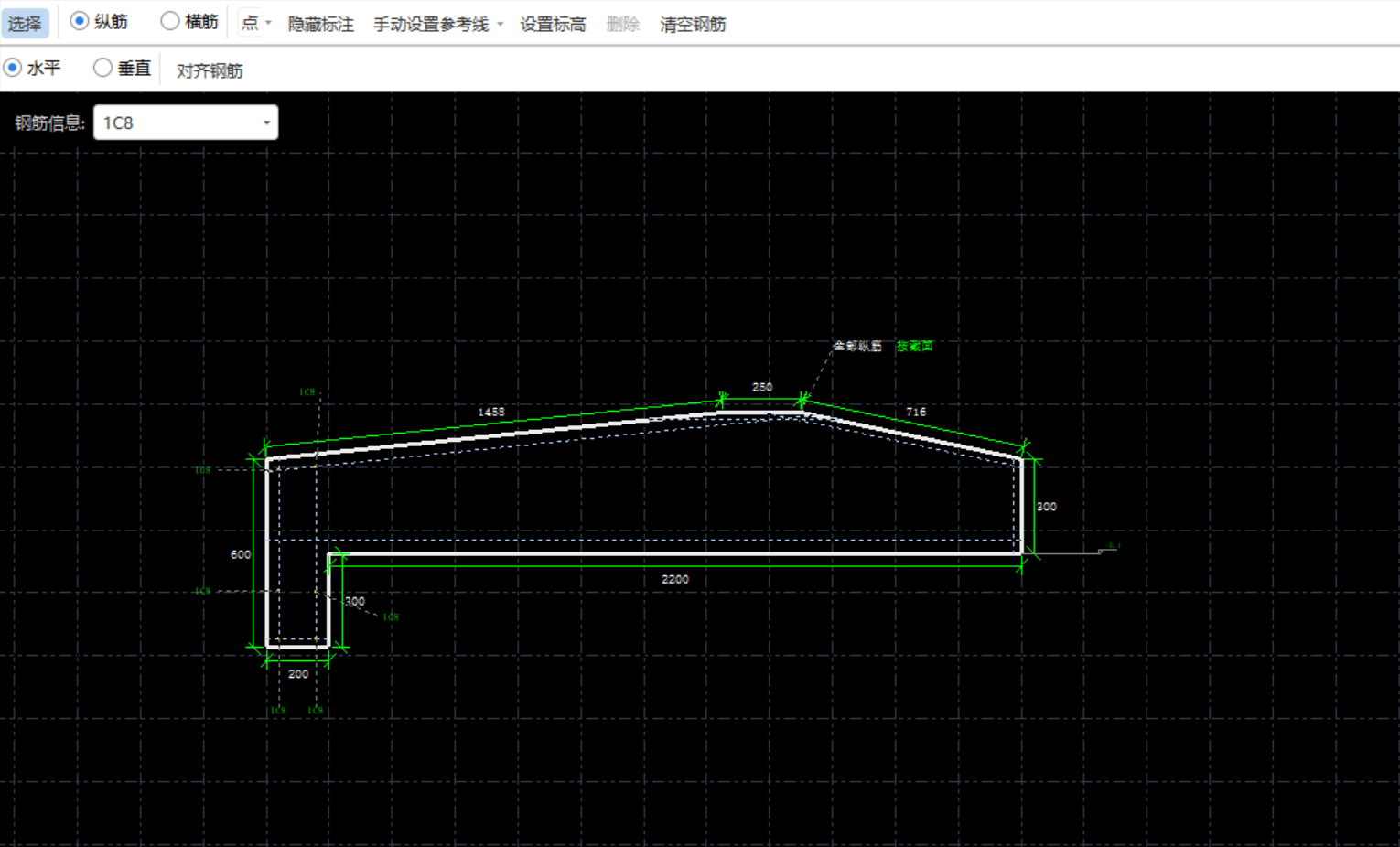Image resolution: width=1400 pixels, height=847 pixels.
Task: Open the 点 draw mode dropdown
Action: point(255,24)
